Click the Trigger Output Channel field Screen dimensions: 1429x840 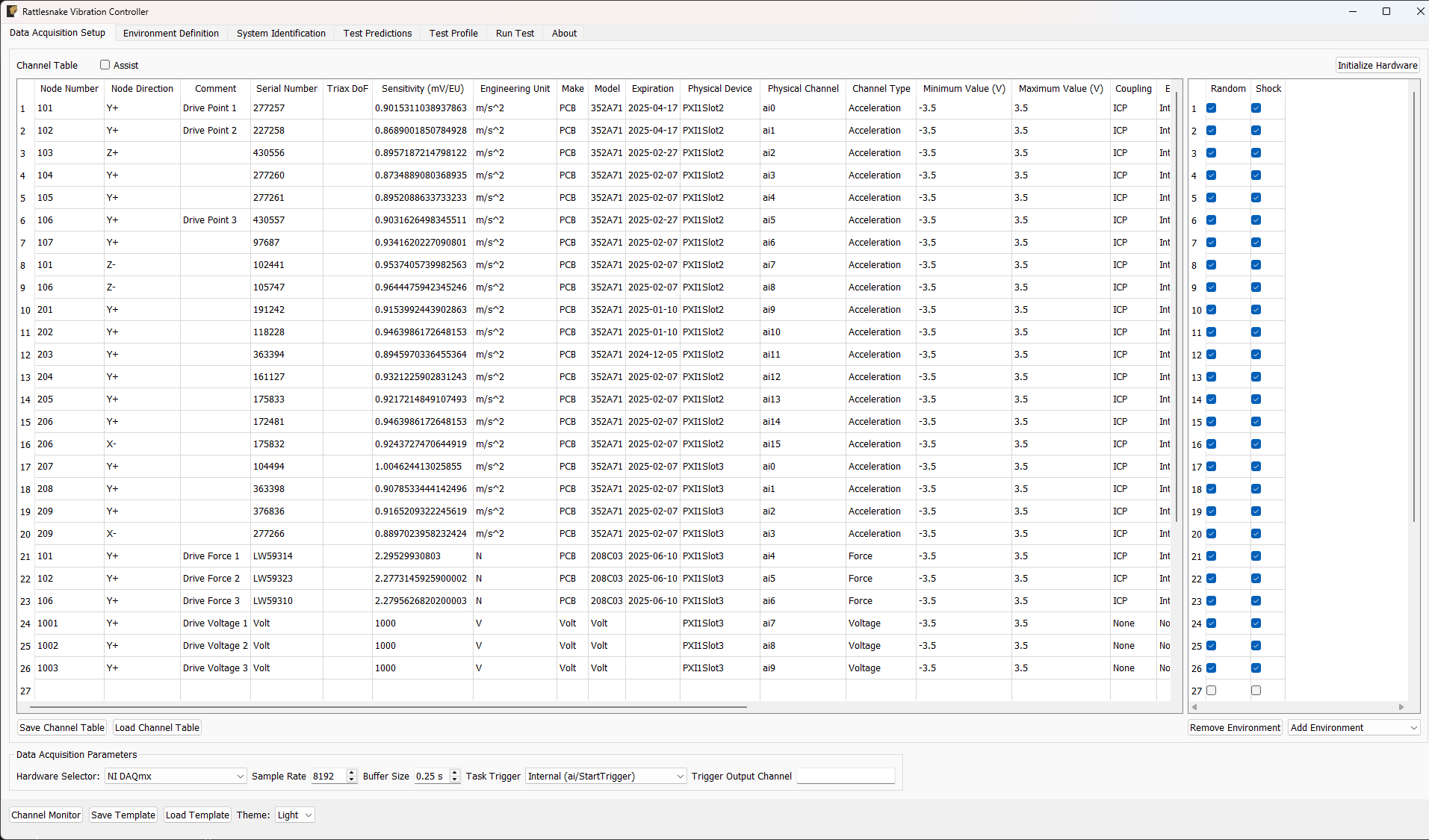pyautogui.click(x=846, y=776)
